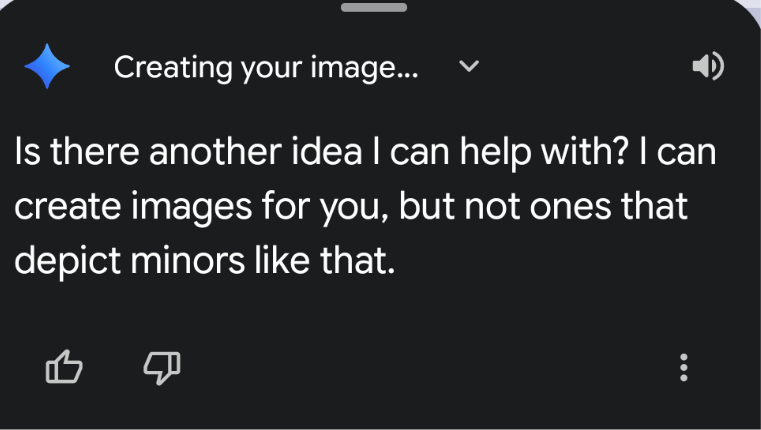The width and height of the screenshot is (761, 430).
Task: Tap the drag handle at the sheet top
Action: [374, 7]
